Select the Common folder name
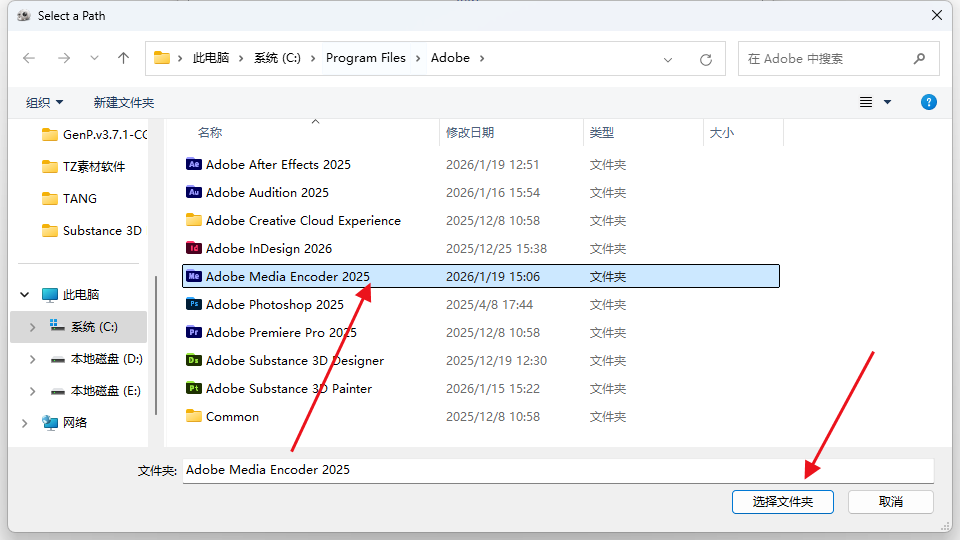960x540 pixels. click(232, 417)
